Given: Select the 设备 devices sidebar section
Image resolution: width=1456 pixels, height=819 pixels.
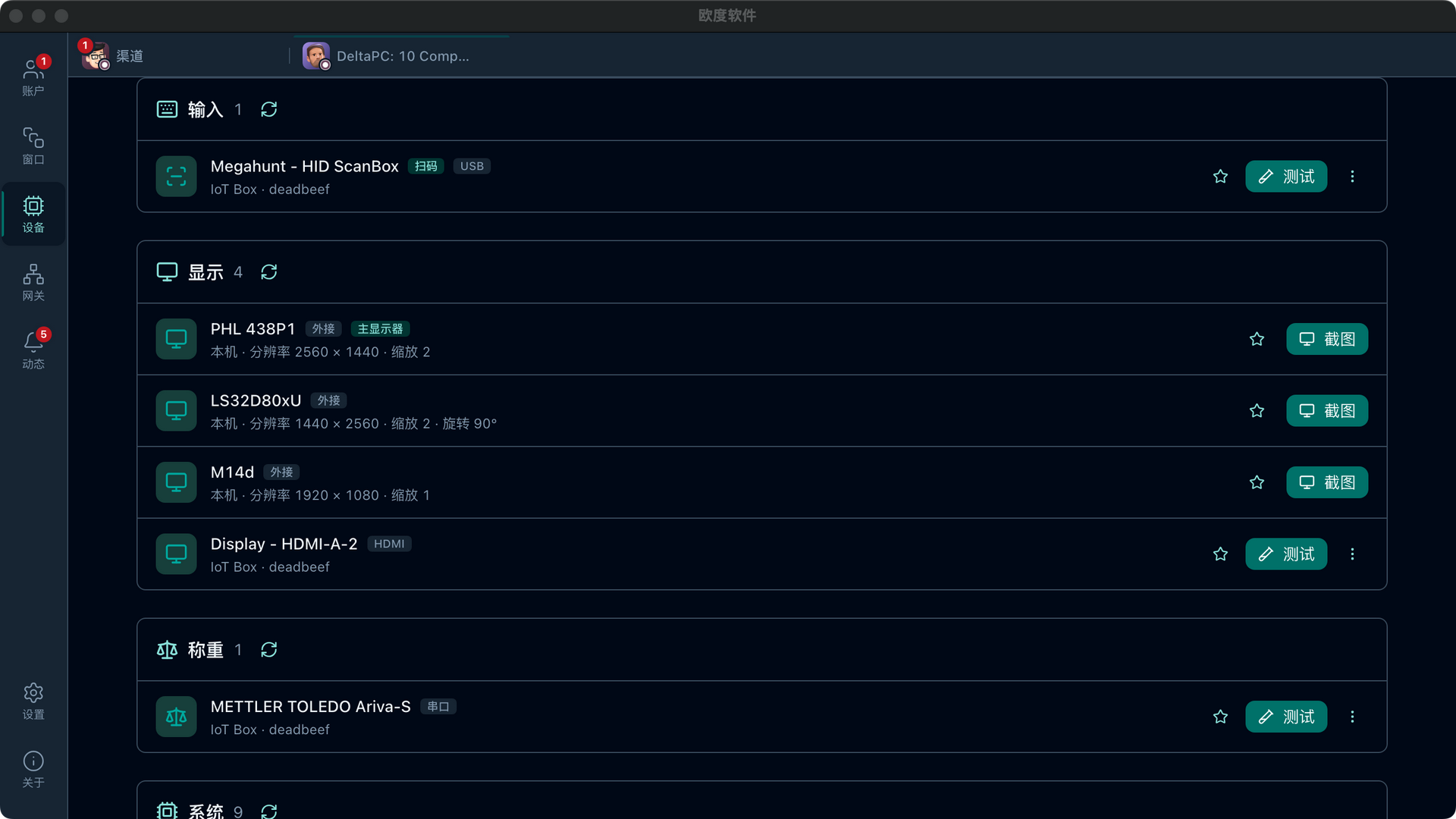Looking at the screenshot, I should [33, 214].
